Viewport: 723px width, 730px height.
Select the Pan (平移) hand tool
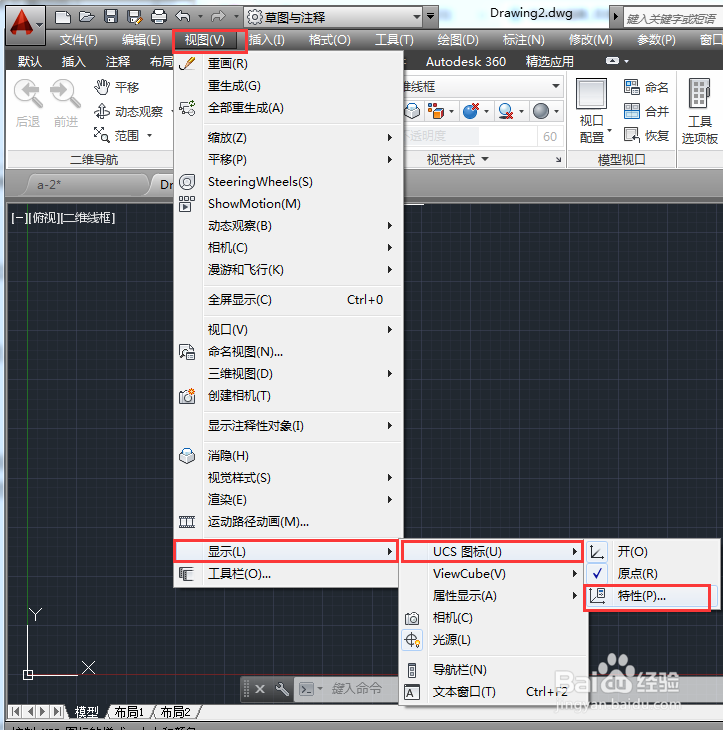[x=116, y=87]
